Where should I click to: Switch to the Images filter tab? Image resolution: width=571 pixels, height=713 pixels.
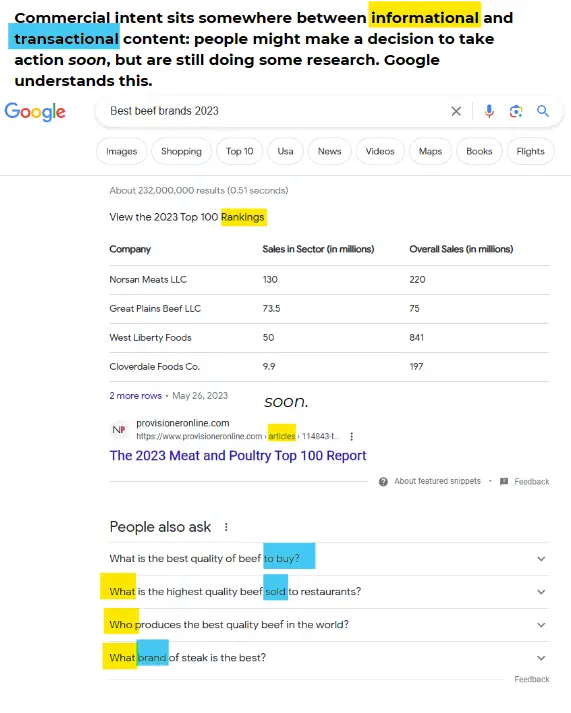tap(121, 151)
